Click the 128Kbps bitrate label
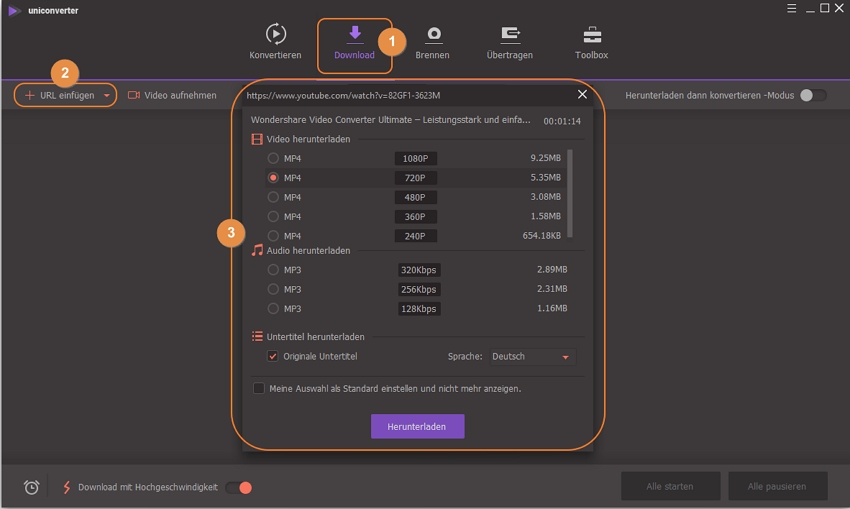850x509 pixels. [418, 308]
